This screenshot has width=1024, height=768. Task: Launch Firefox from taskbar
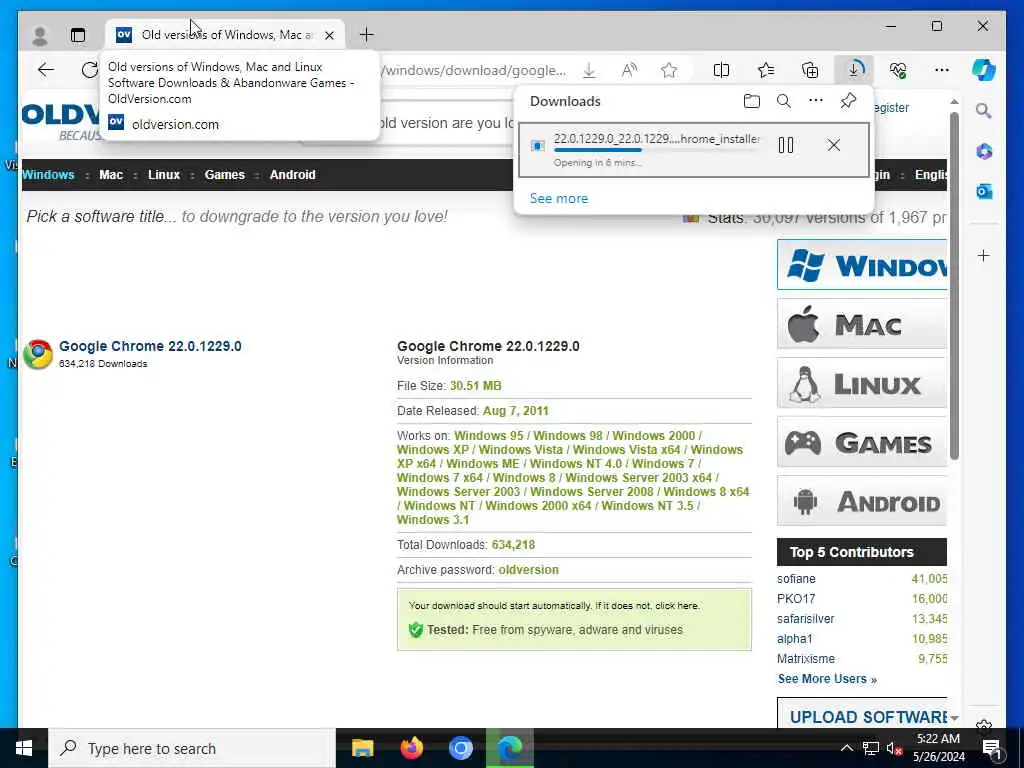411,748
